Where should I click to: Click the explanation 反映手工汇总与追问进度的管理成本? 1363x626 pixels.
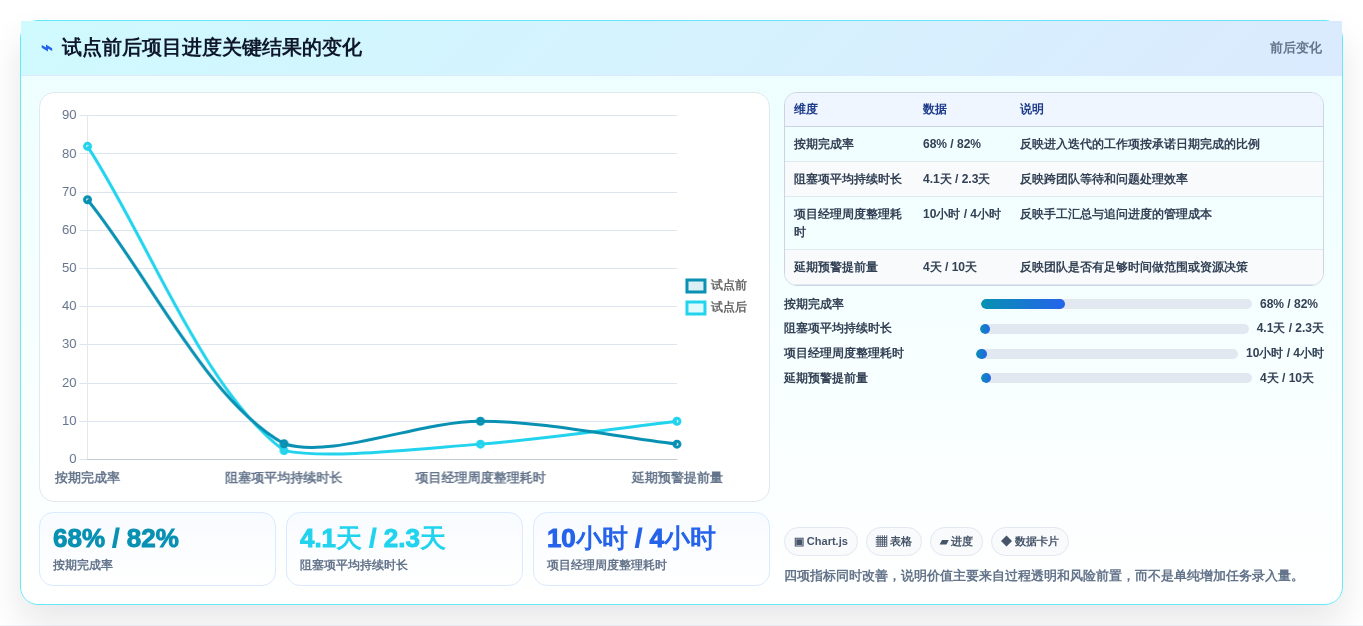[x=1116, y=214]
